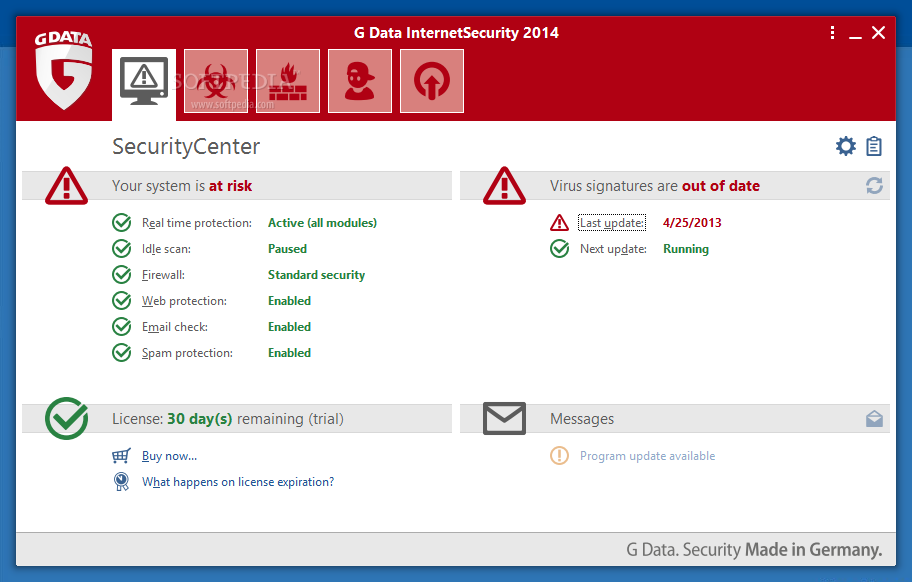Screen dimensions: 912x582
Task: Click the Messages section header
Action: [x=582, y=419]
